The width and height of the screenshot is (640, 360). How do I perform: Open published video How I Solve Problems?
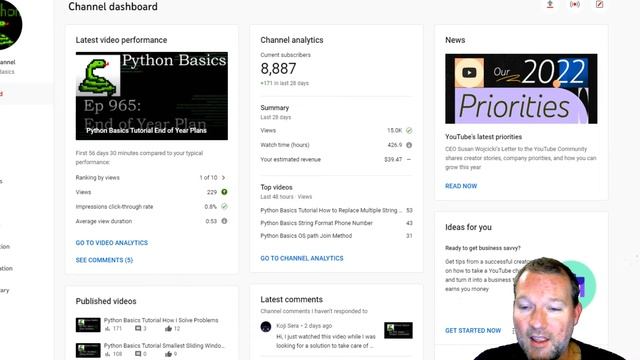pyautogui.click(x=161, y=320)
